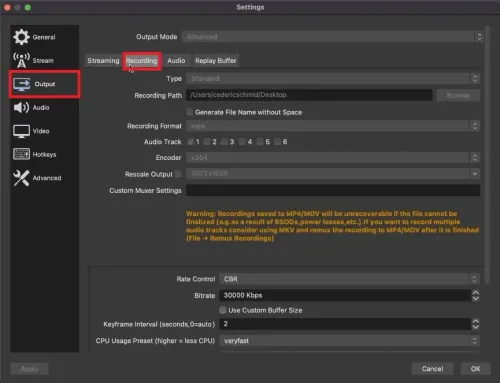The height and width of the screenshot is (383, 500).
Task: Open General settings gear icon
Action: click(21, 37)
